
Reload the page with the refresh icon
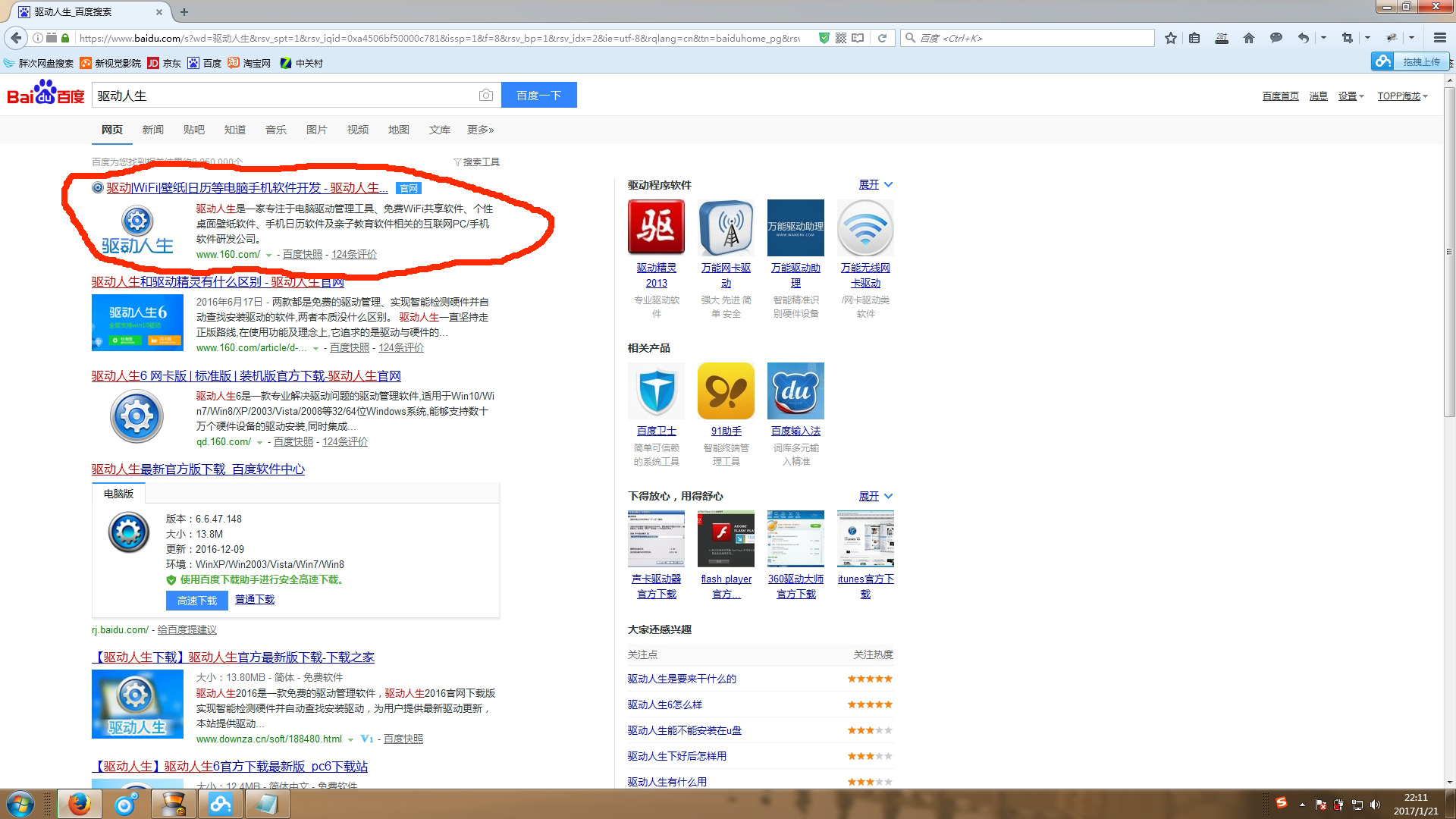[882, 38]
